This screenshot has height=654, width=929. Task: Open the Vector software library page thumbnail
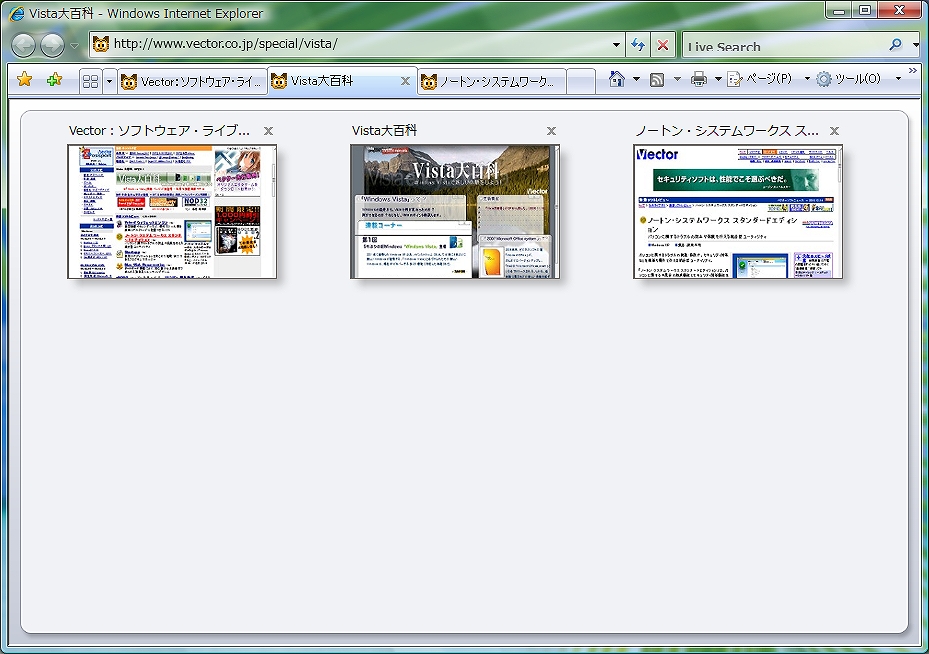pyautogui.click(x=172, y=211)
